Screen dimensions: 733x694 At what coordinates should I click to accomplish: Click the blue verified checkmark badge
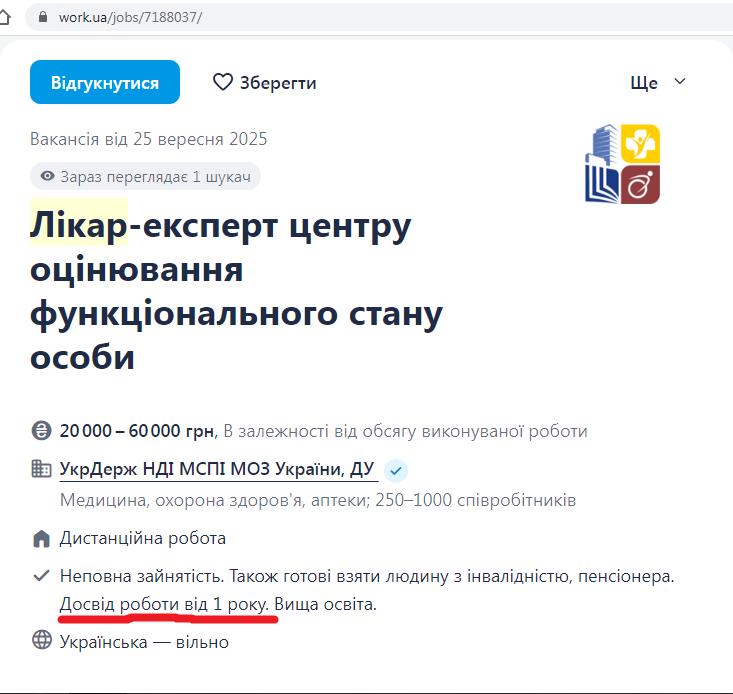[396, 470]
